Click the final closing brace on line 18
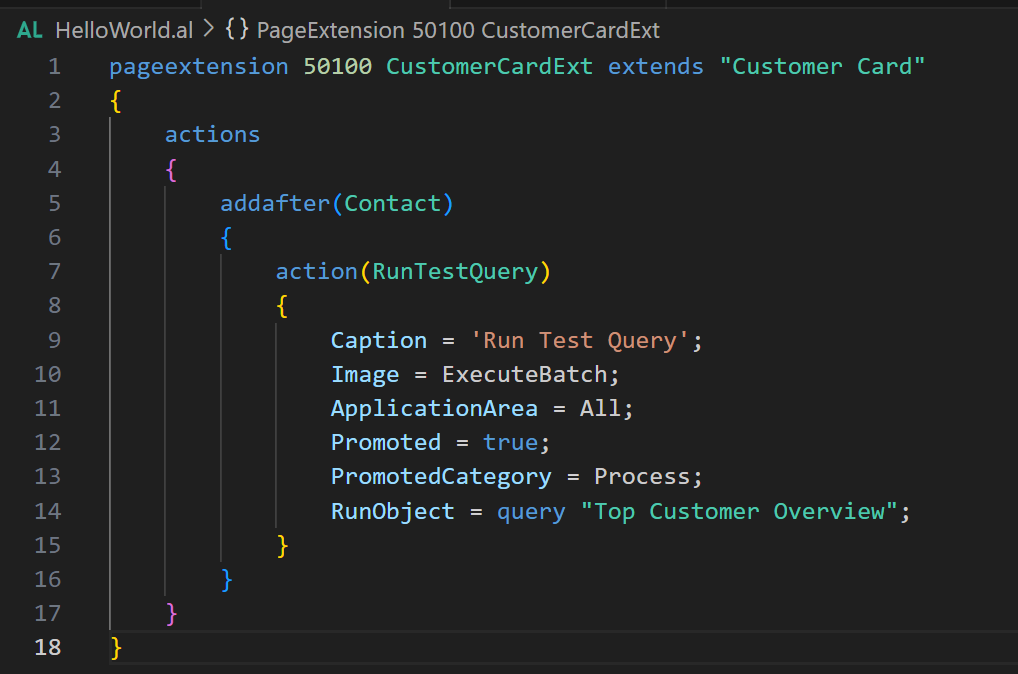This screenshot has width=1018, height=674. pyautogui.click(x=116, y=648)
